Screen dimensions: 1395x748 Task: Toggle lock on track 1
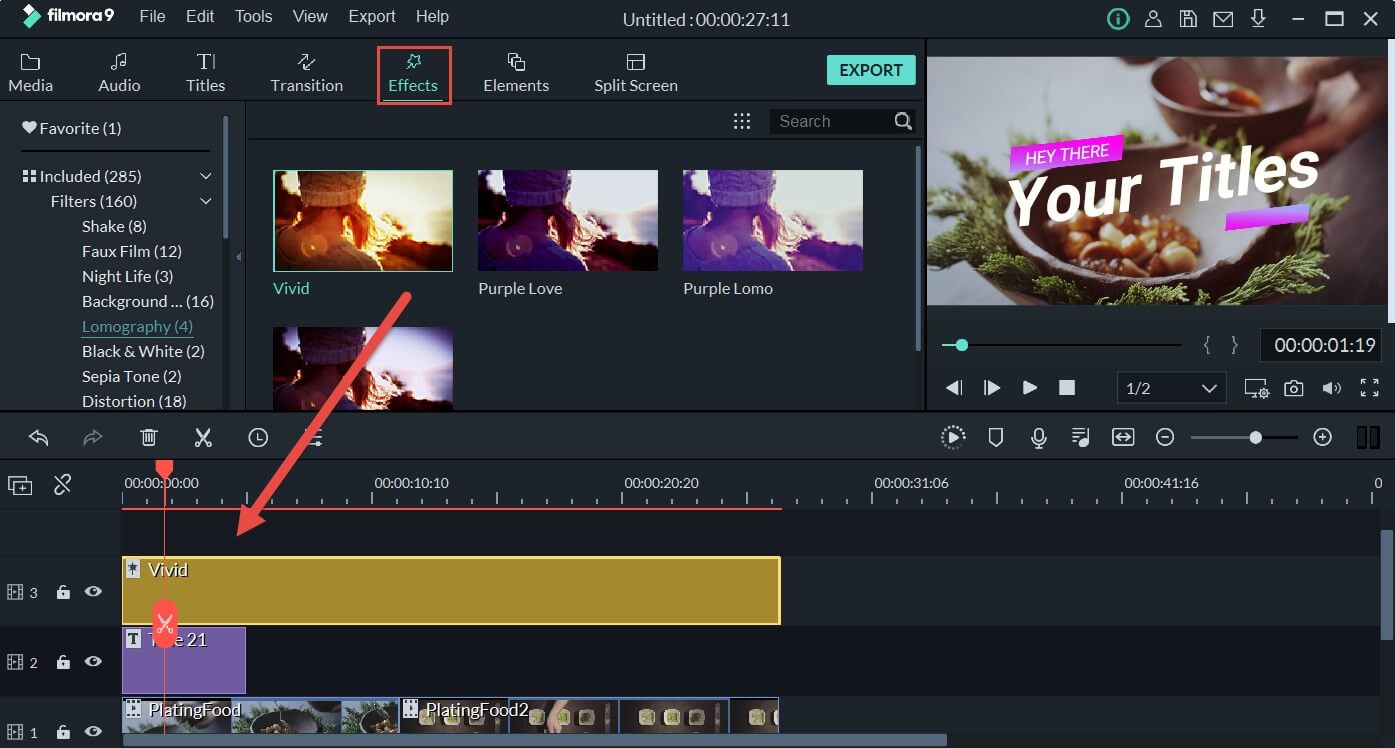pyautogui.click(x=63, y=732)
